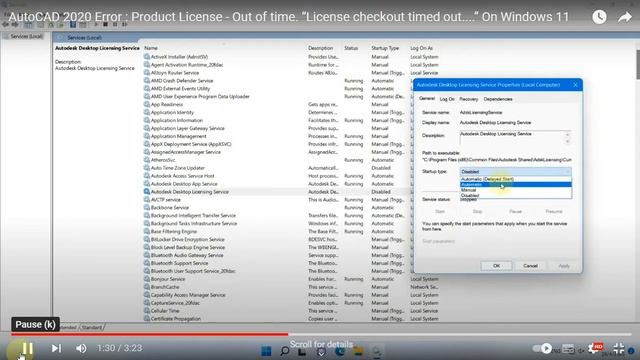Screen dimensions: 640x360
Task: Click Cancel in the properties dialog
Action: 530,266
